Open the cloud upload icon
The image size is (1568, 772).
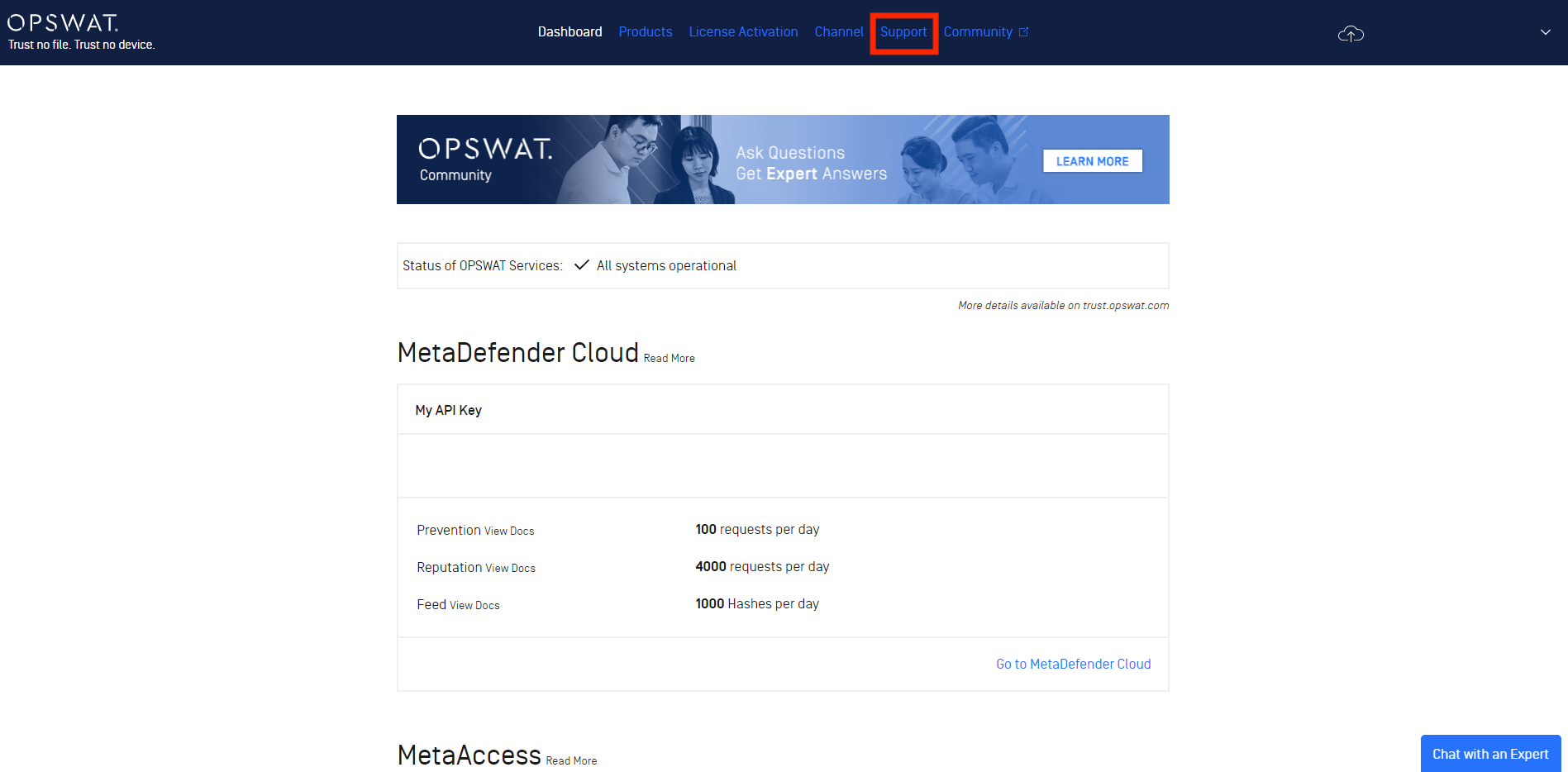1351,33
